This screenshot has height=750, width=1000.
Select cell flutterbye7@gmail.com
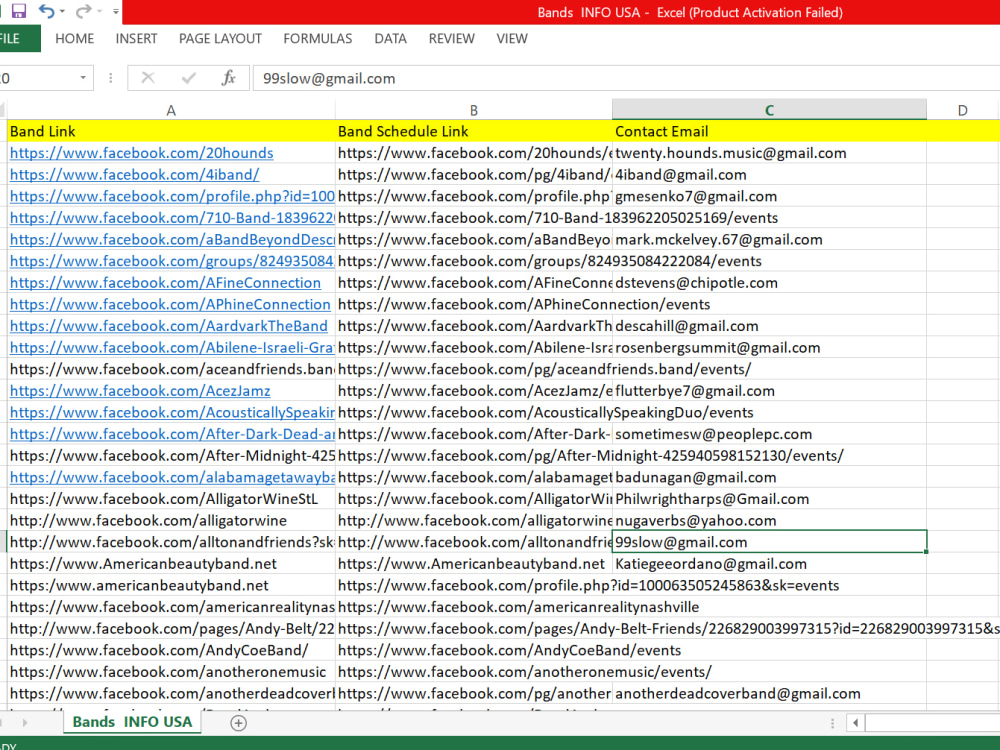[769, 391]
